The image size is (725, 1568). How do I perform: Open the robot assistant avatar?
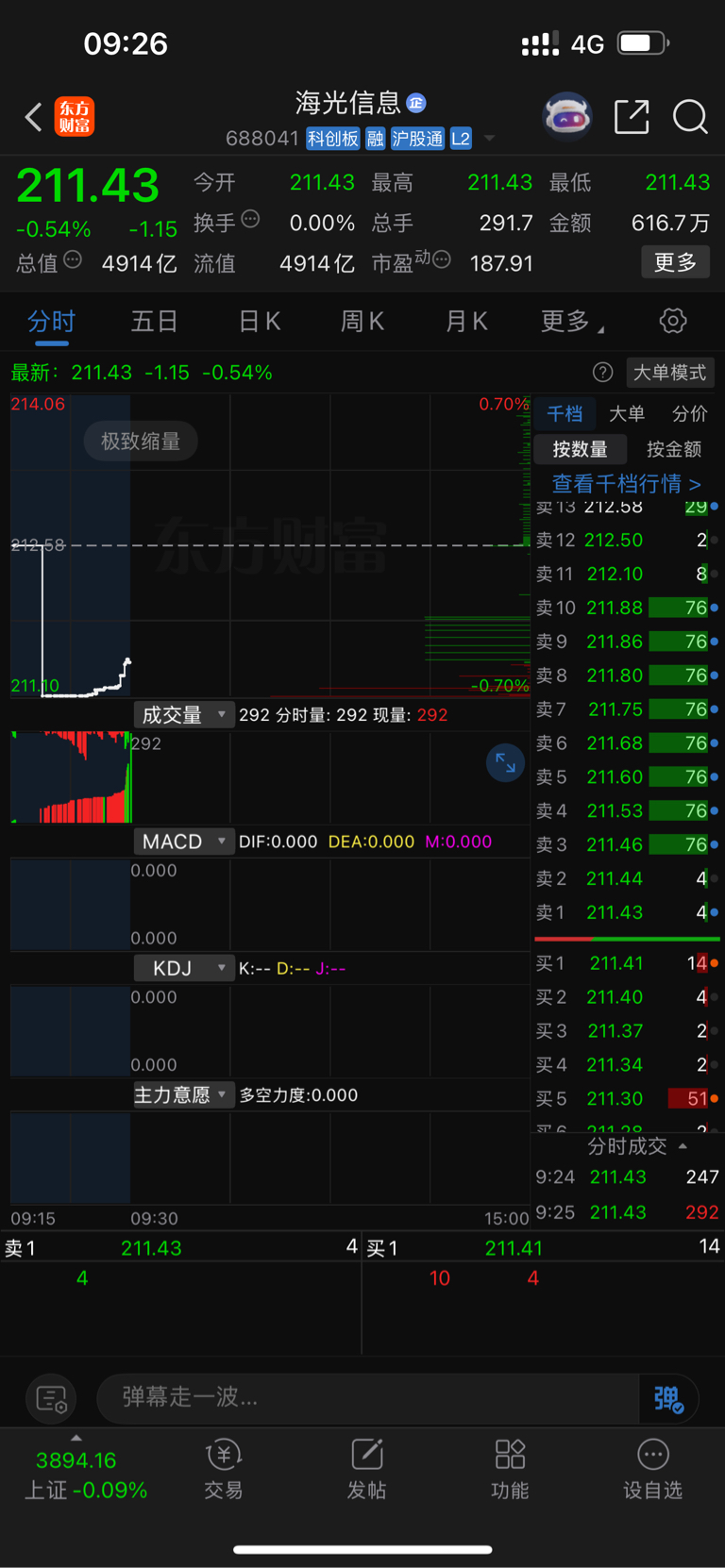567,117
